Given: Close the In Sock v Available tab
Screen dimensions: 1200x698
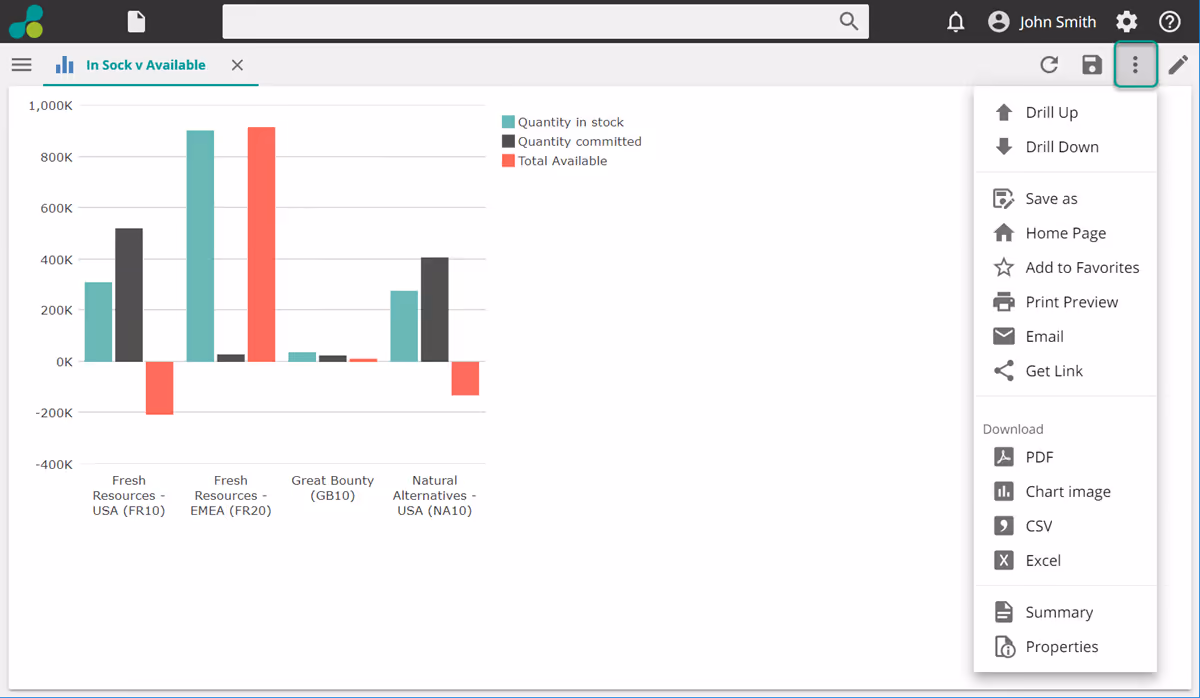Looking at the screenshot, I should 237,65.
